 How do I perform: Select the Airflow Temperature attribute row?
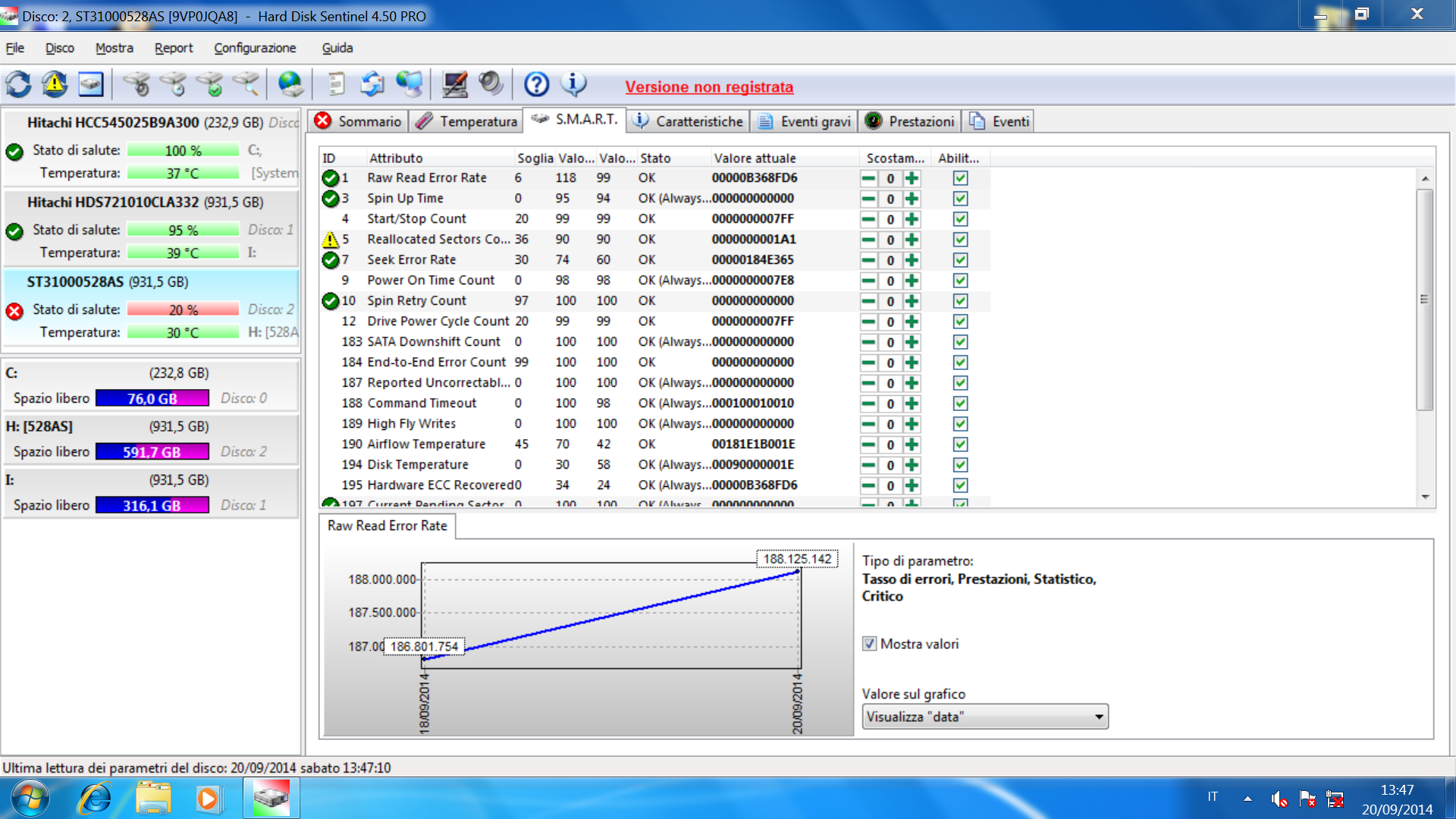pyautogui.click(x=654, y=444)
